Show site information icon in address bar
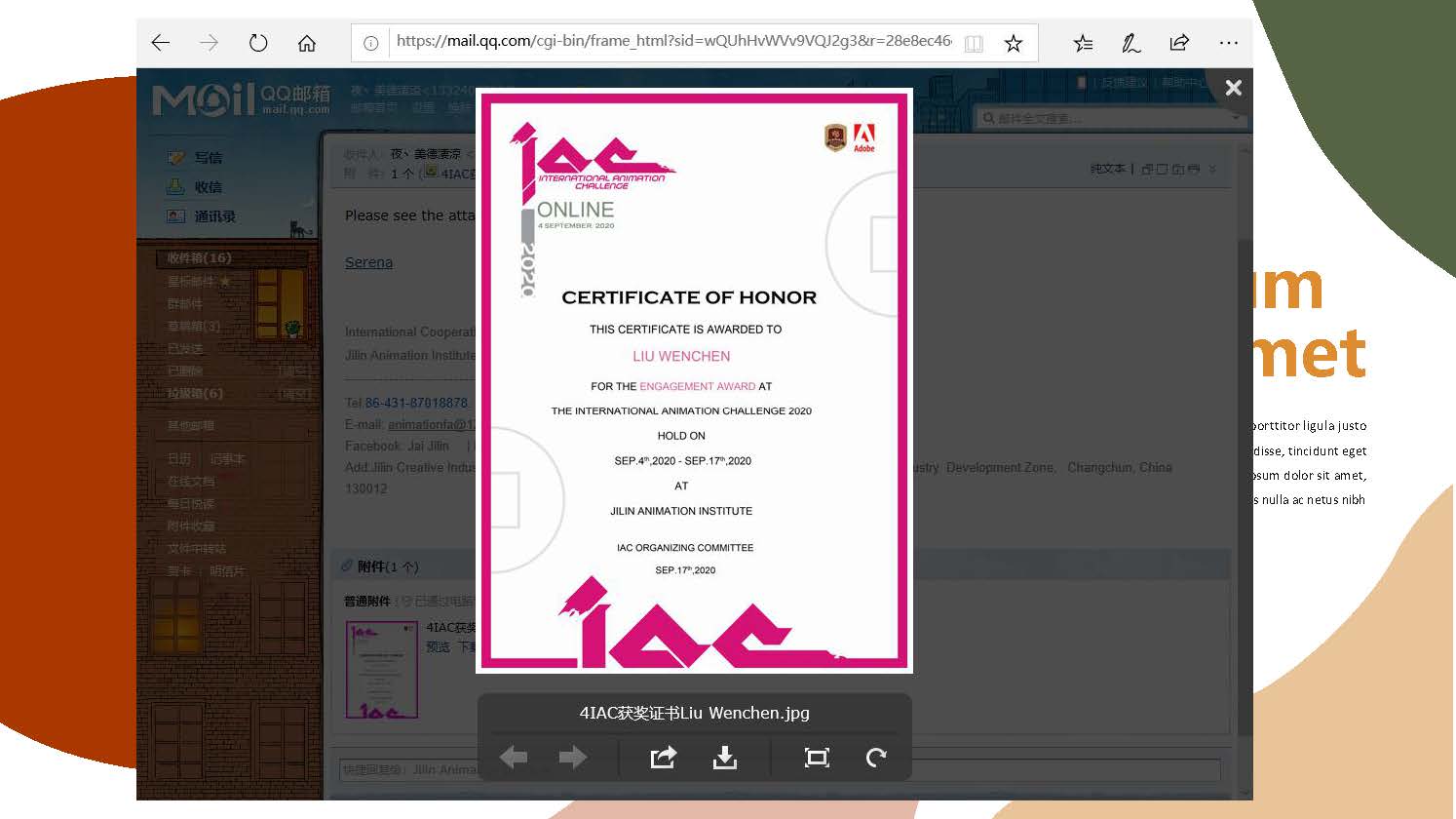Viewport: 1456px width, 819px height. 370,43
